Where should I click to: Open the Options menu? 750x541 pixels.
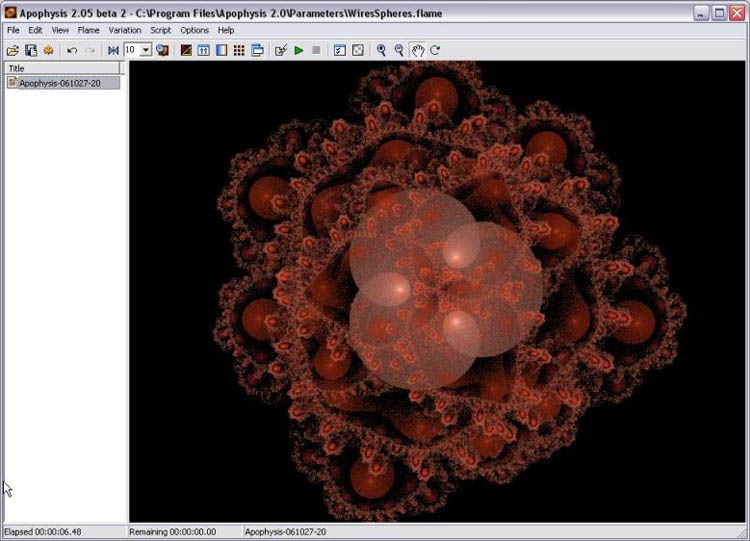coord(194,30)
